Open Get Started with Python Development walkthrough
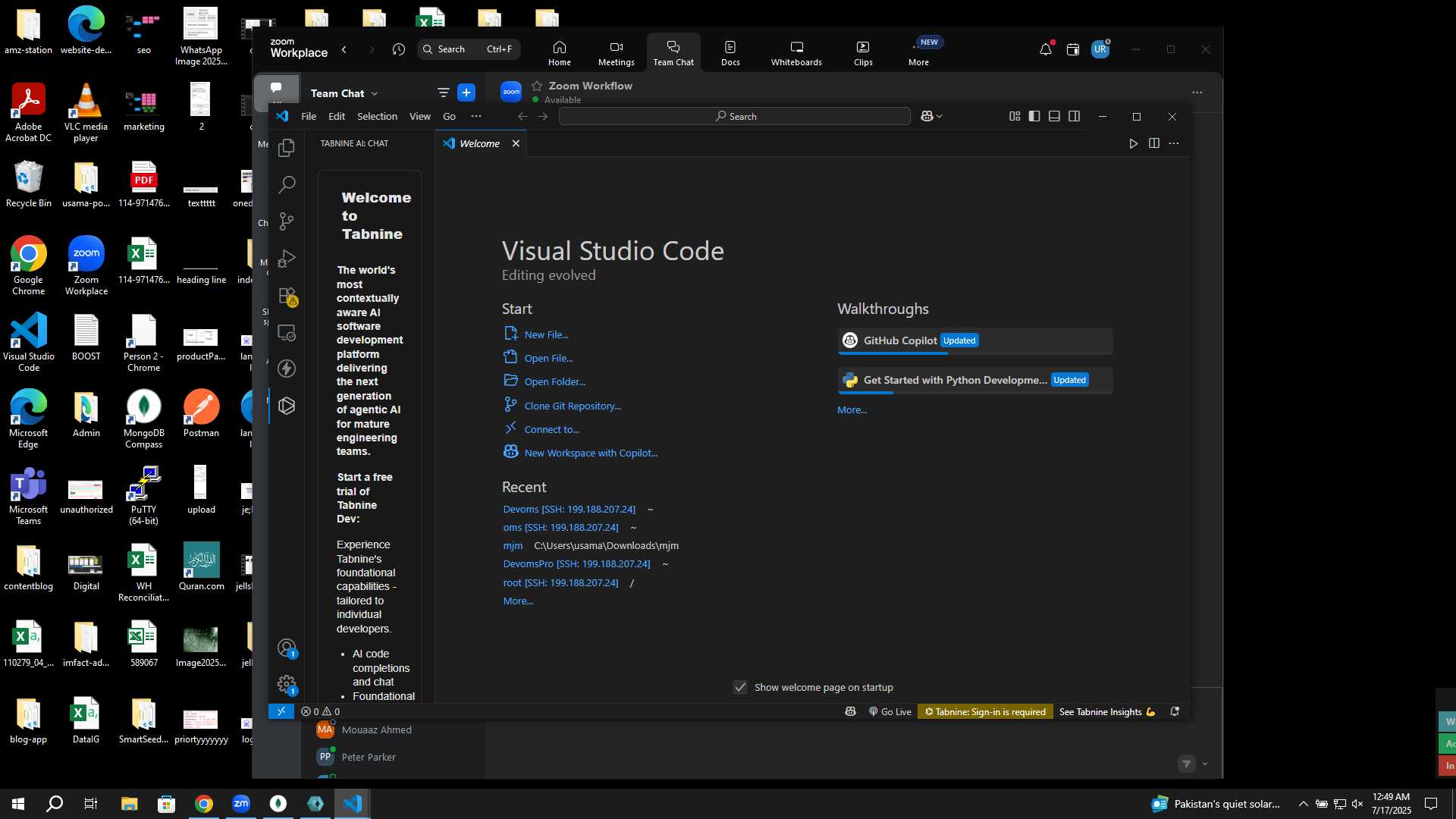Image resolution: width=1456 pixels, height=819 pixels. 975,381
